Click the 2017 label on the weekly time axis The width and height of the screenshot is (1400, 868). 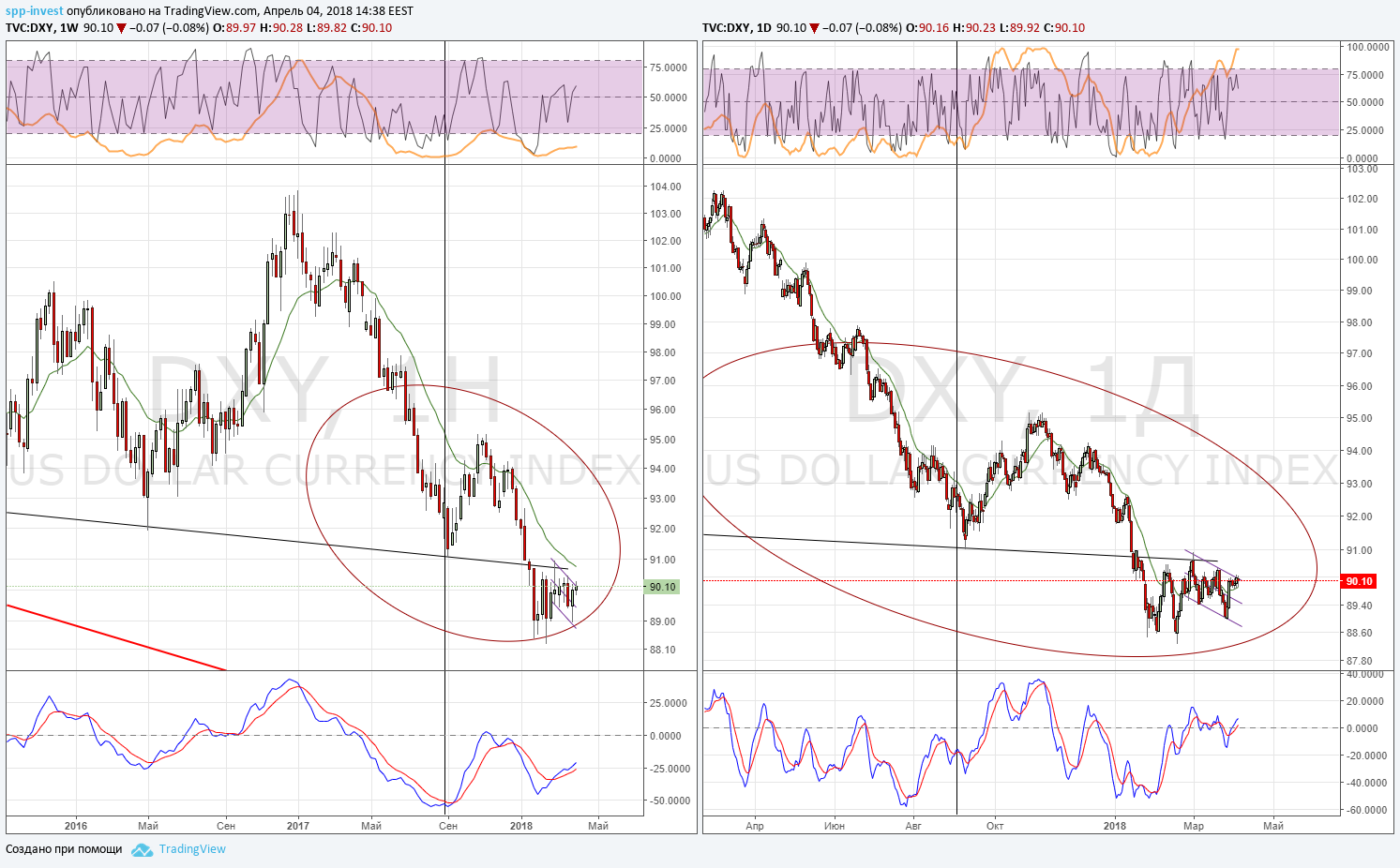pos(297,826)
